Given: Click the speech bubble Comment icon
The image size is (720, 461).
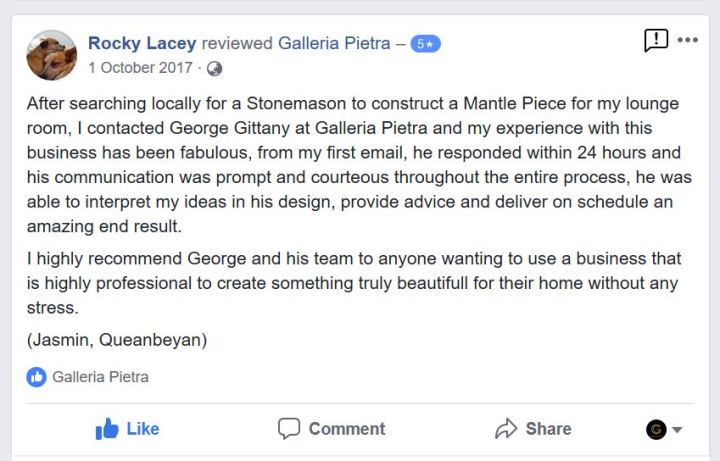Looking at the screenshot, I should coord(289,429).
